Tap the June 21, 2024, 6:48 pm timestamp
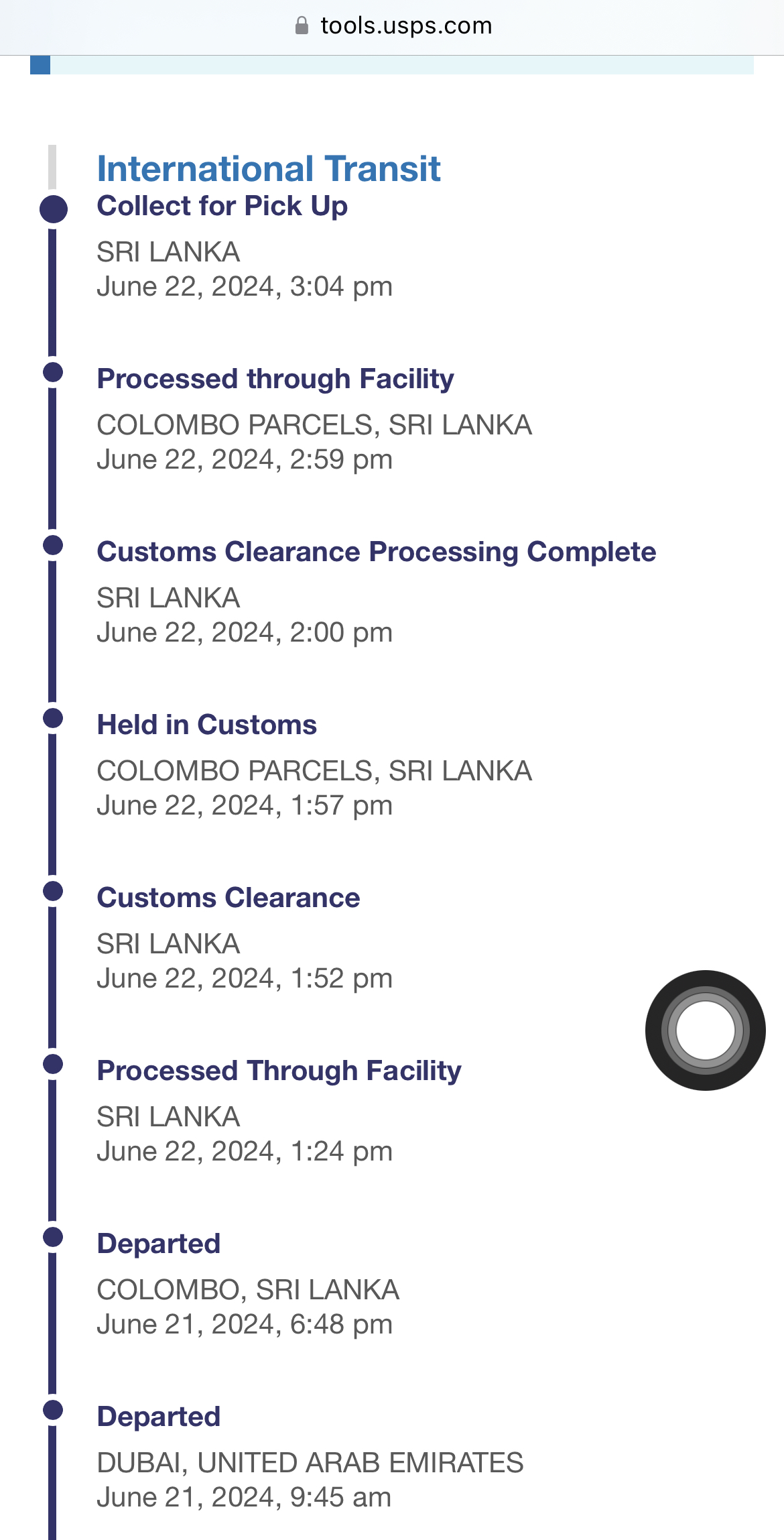784x1540 pixels. pos(245,1325)
